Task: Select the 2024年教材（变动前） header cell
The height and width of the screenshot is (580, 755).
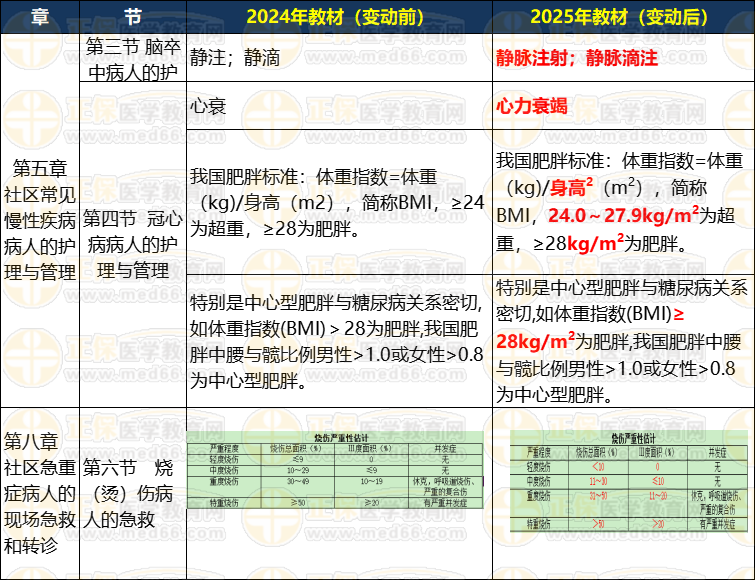Action: [339, 17]
